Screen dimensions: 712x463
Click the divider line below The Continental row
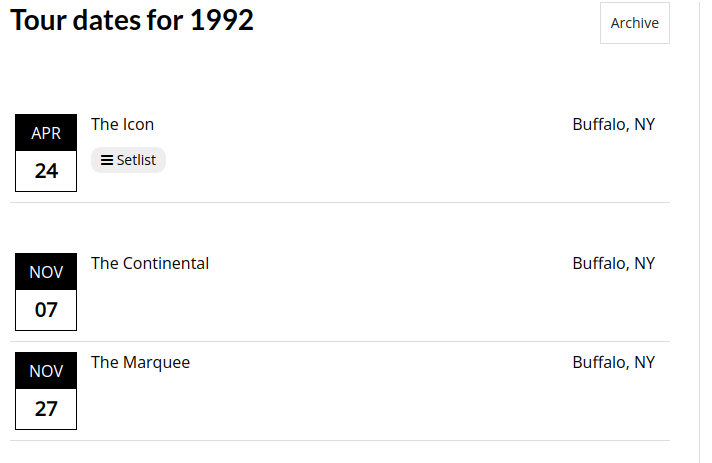coord(340,341)
